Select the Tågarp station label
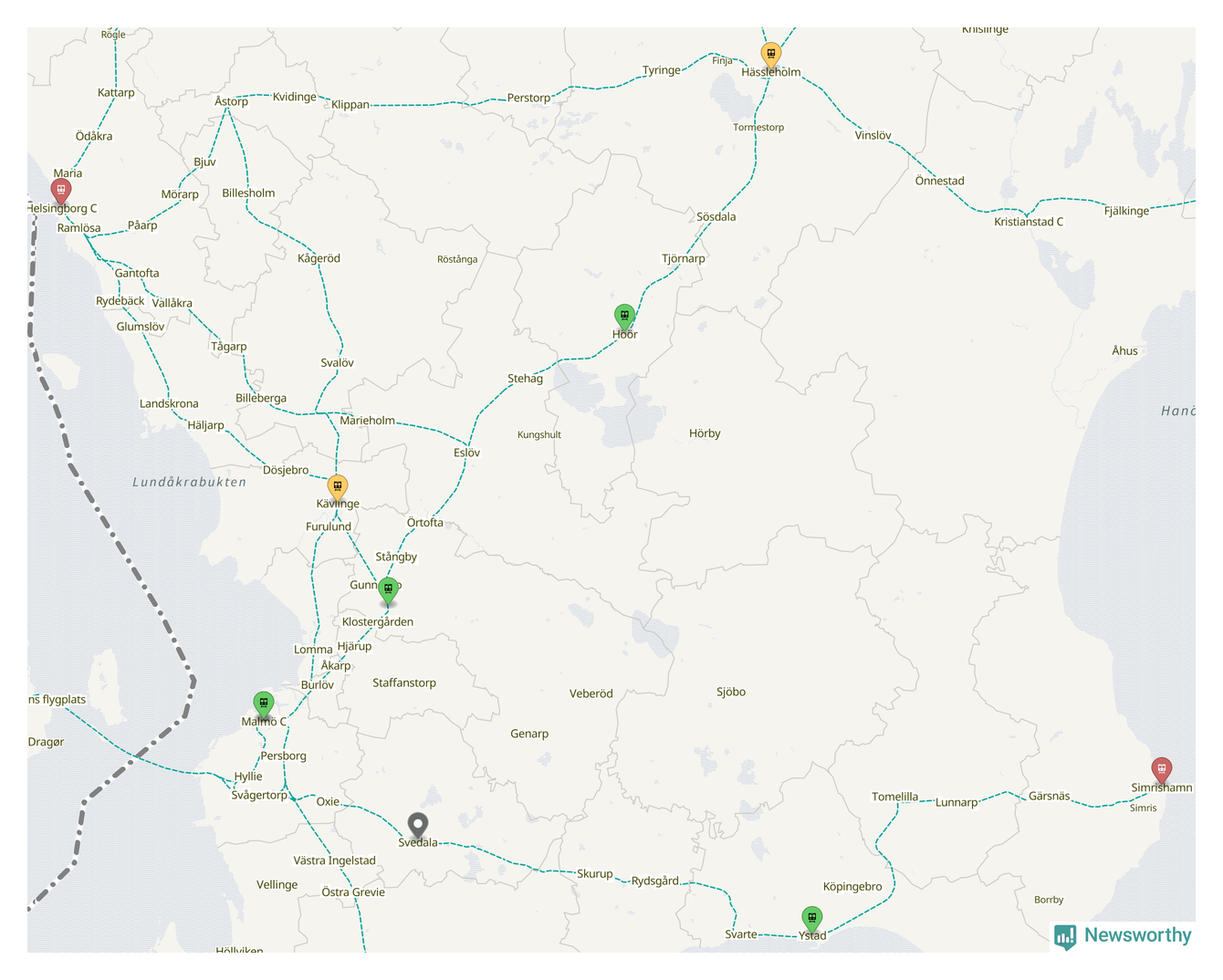1223x980 pixels. click(x=228, y=347)
